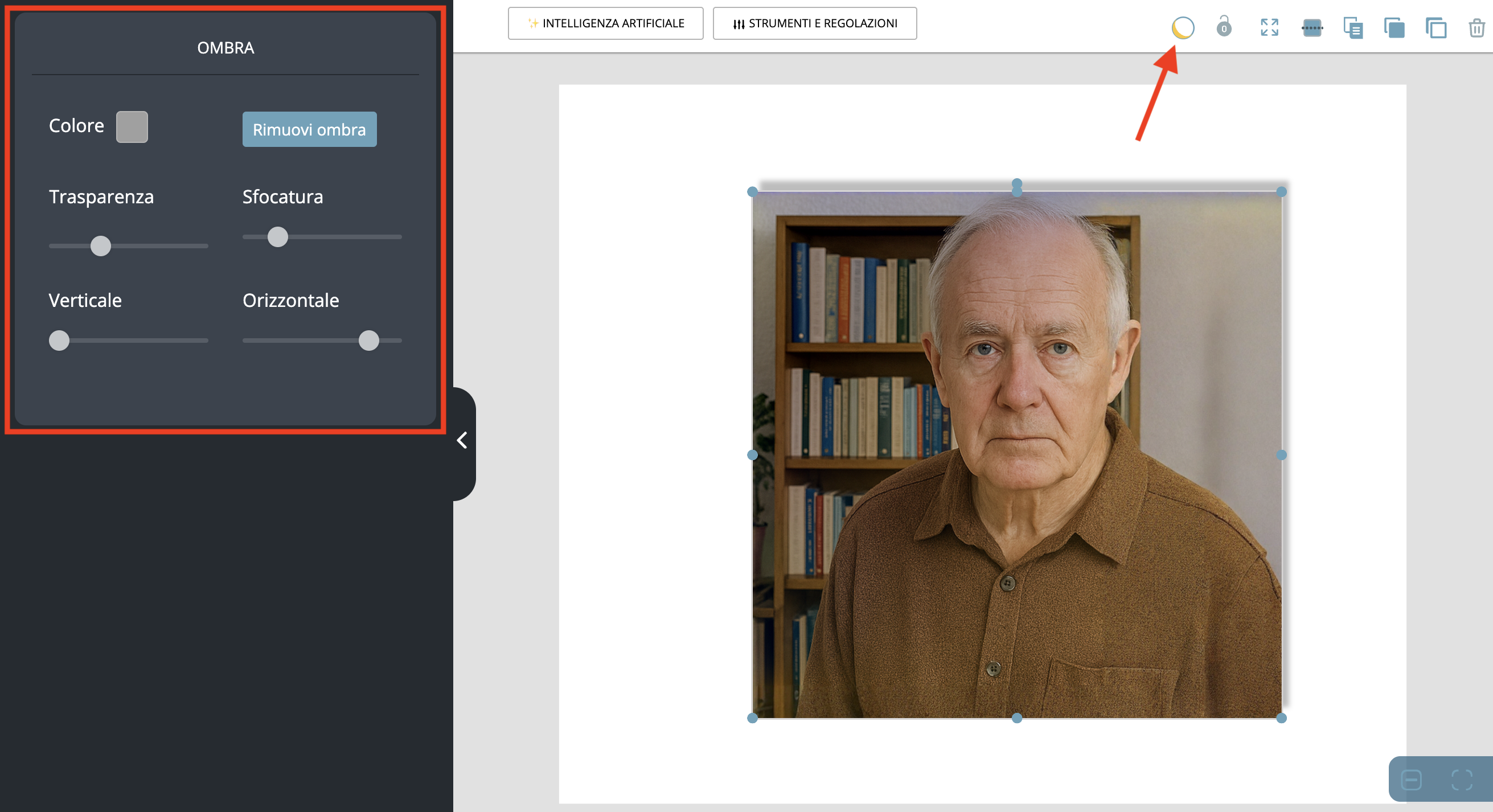Click the copy-with-text-lines icon
The image size is (1493, 812).
(1353, 27)
